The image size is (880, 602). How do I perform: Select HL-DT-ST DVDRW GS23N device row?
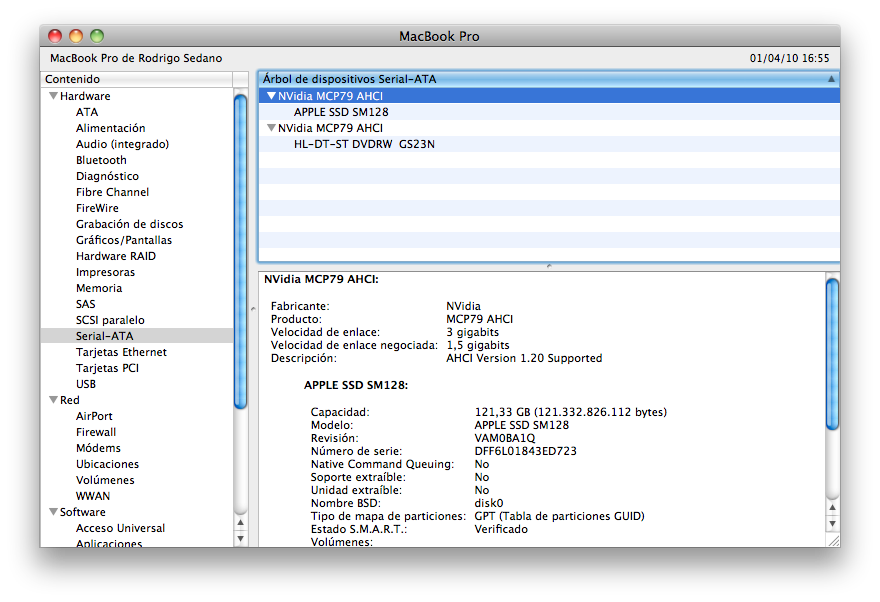tap(549, 144)
